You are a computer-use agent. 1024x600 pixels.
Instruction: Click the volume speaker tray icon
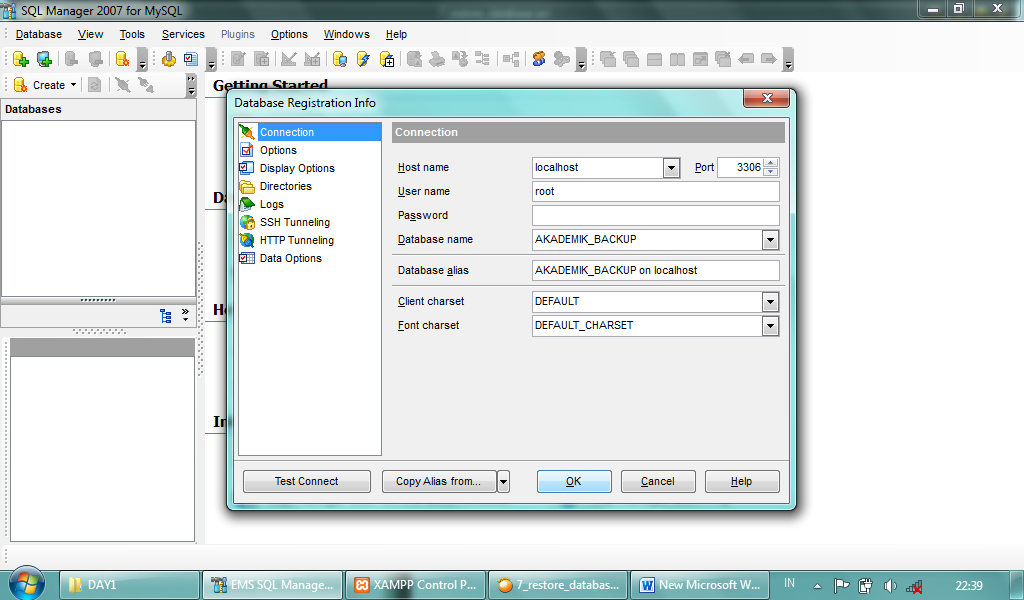click(889, 586)
